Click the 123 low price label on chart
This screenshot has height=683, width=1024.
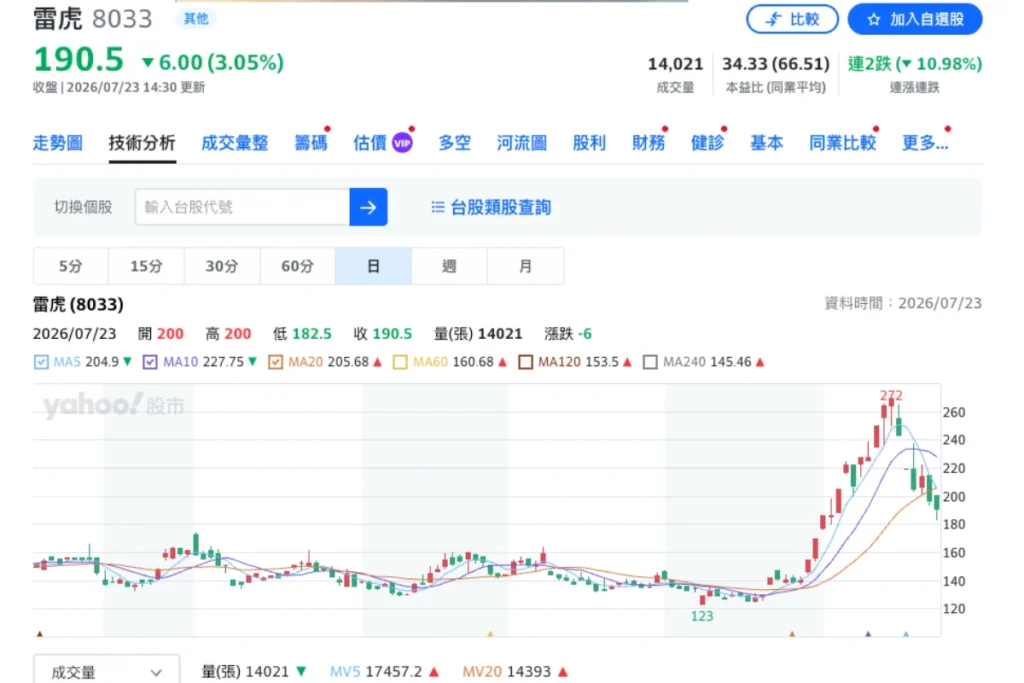click(x=702, y=616)
